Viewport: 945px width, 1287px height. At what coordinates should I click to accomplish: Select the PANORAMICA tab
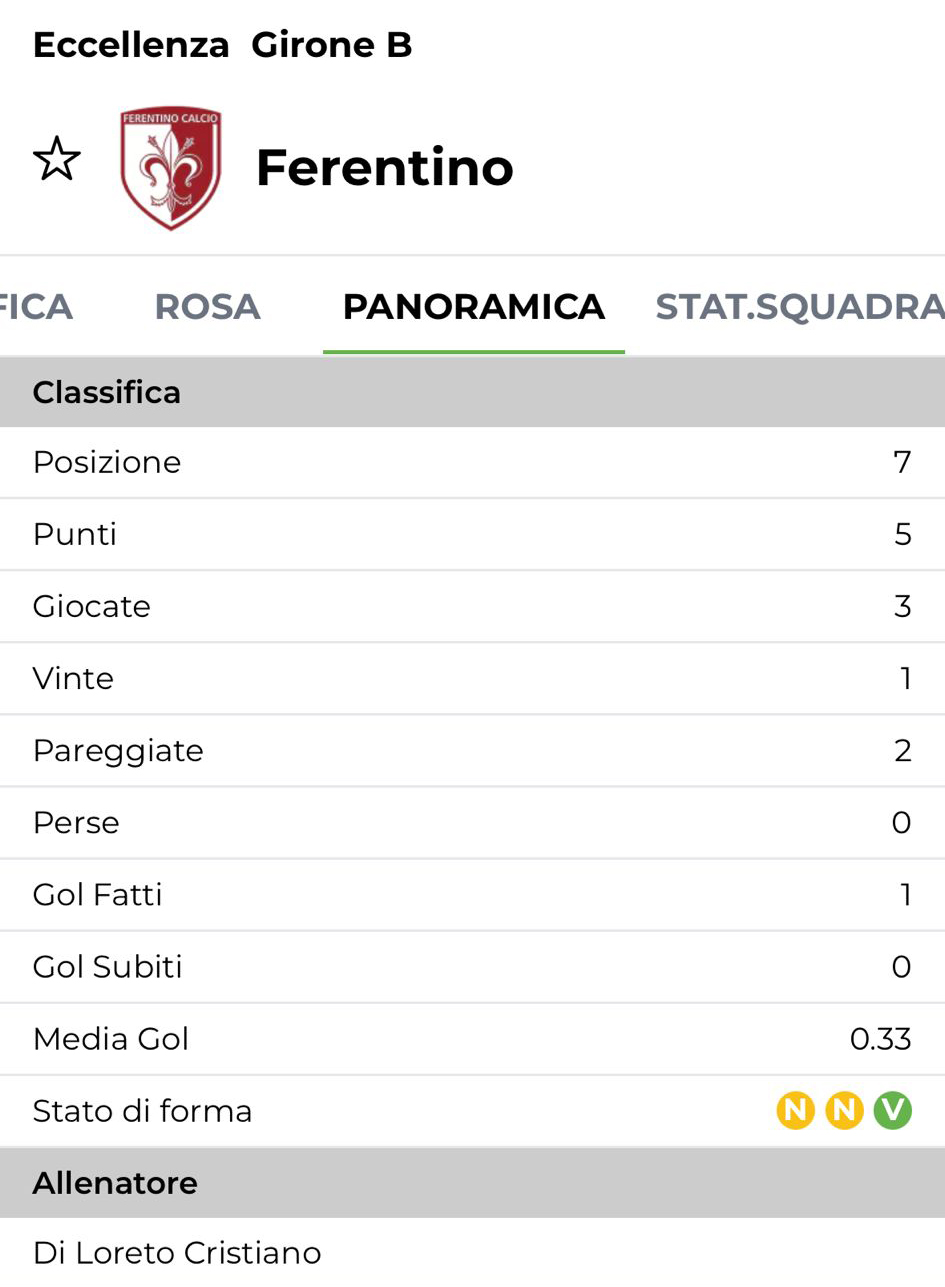coord(473,307)
